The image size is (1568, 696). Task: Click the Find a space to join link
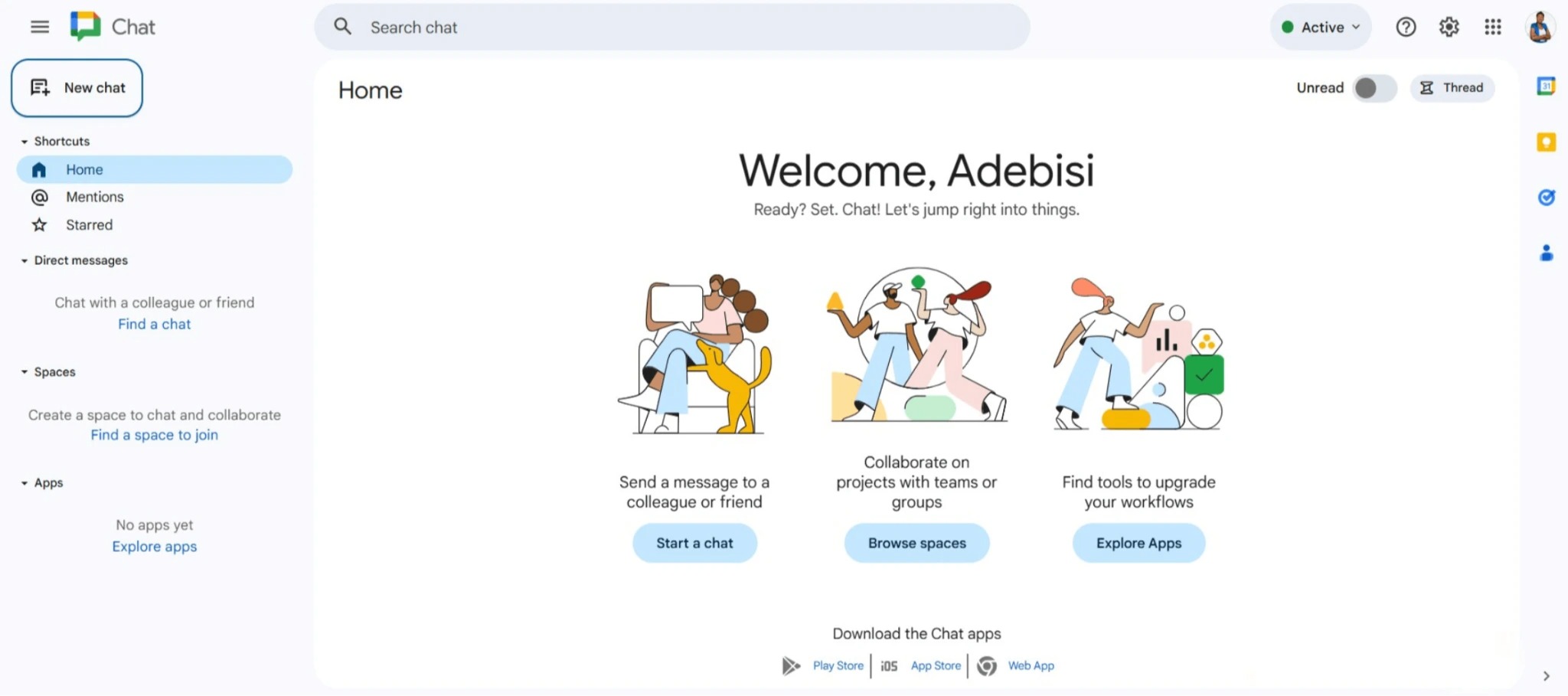tap(154, 434)
